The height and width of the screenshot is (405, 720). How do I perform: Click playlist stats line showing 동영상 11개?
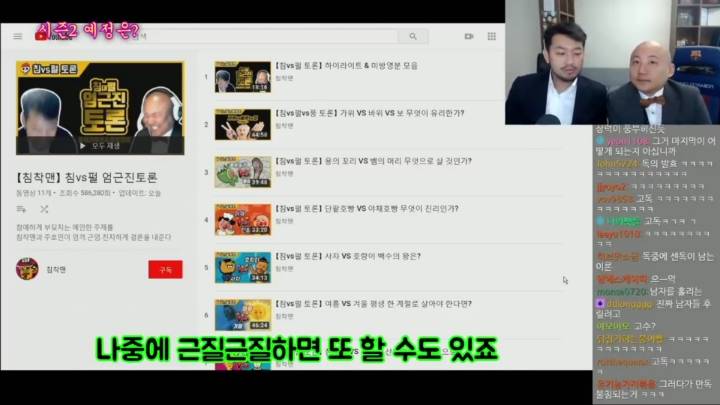88,193
